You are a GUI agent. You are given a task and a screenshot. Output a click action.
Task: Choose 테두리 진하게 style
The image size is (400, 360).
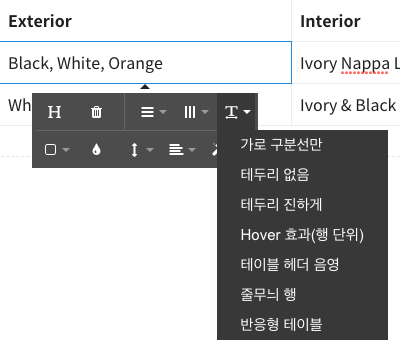(x=302, y=205)
